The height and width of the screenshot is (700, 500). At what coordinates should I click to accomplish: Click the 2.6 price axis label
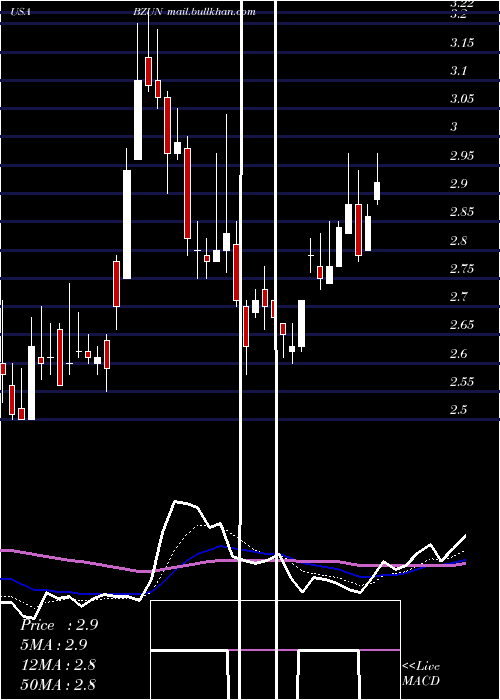pos(458,355)
